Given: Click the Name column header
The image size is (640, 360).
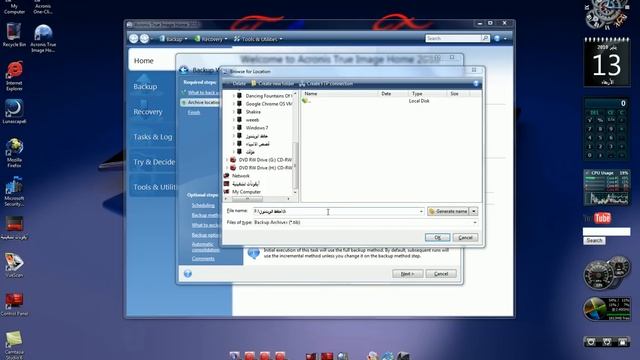Looking at the screenshot, I should (x=311, y=93).
